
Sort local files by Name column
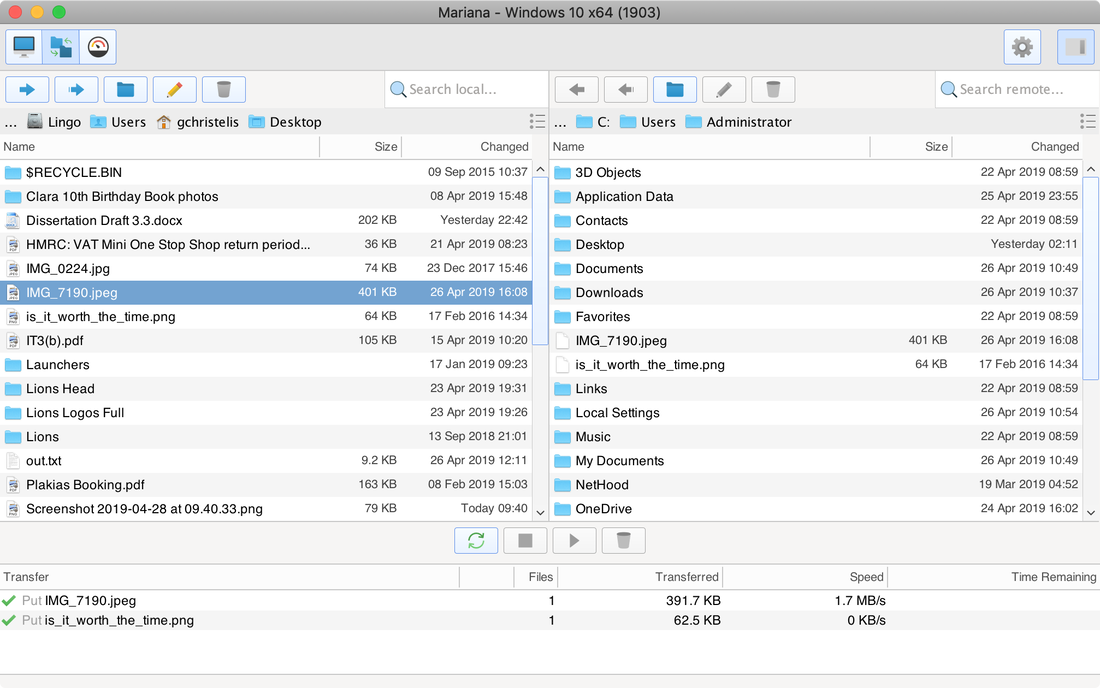click(160, 147)
